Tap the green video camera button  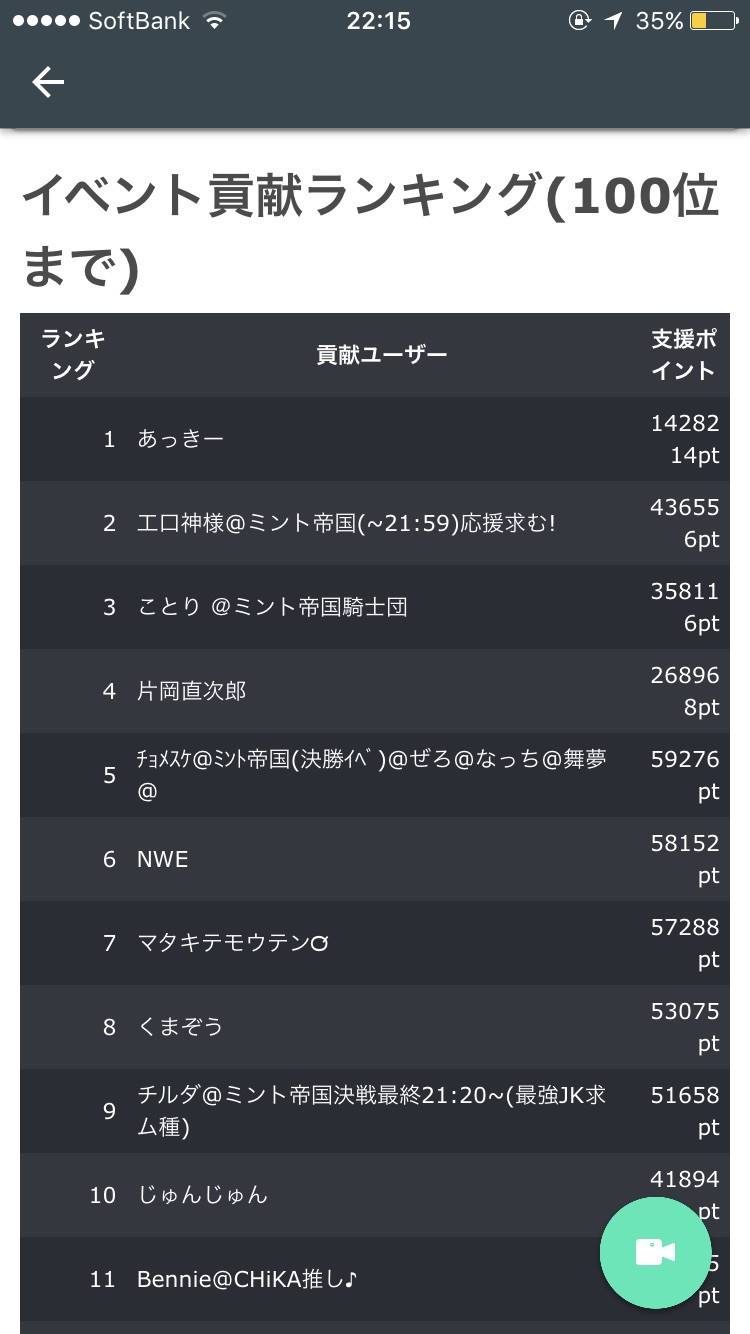tap(655, 1252)
